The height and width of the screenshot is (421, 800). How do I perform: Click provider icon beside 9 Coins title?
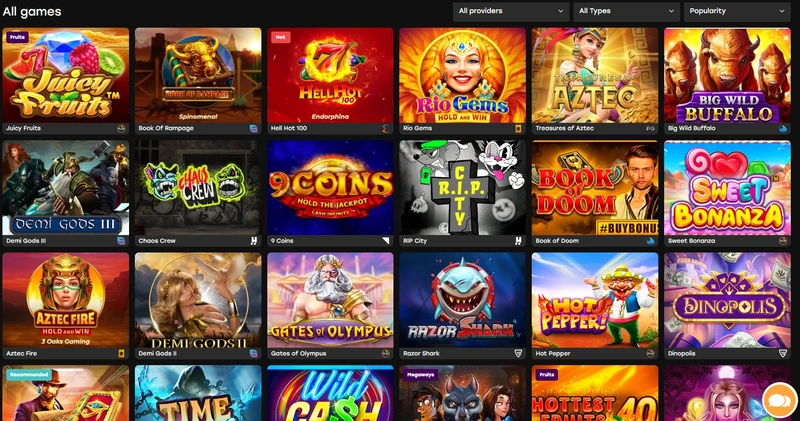pos(386,241)
